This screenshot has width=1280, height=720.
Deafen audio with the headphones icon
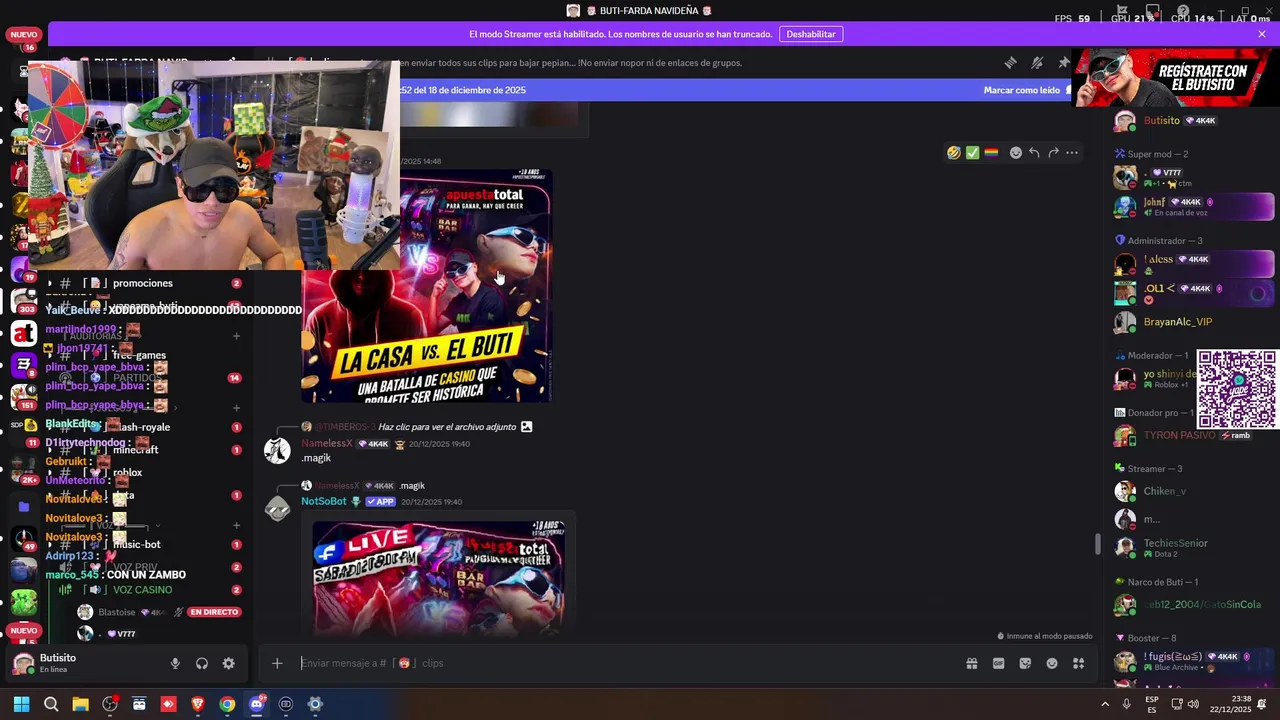point(202,664)
